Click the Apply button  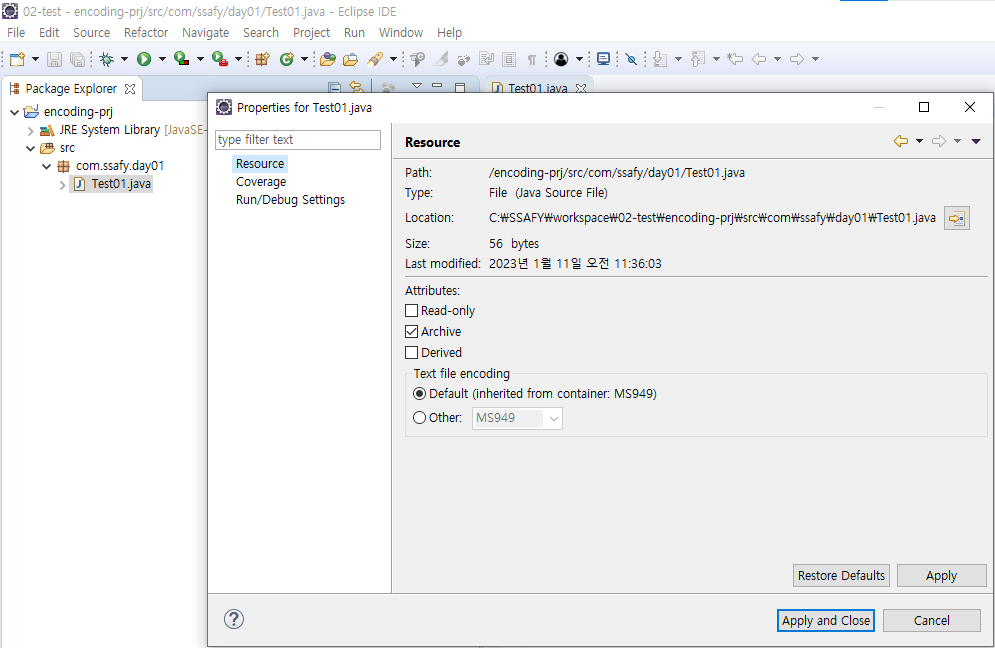pos(941,576)
